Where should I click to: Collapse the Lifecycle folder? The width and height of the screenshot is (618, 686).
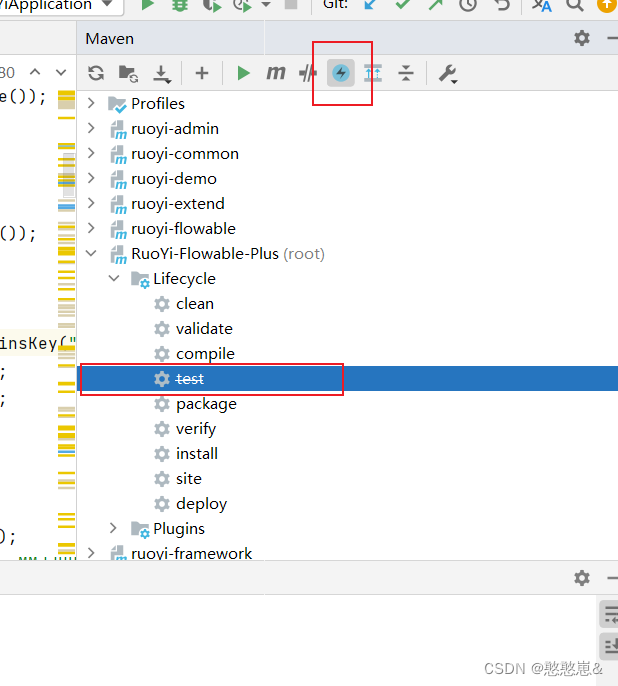(114, 278)
